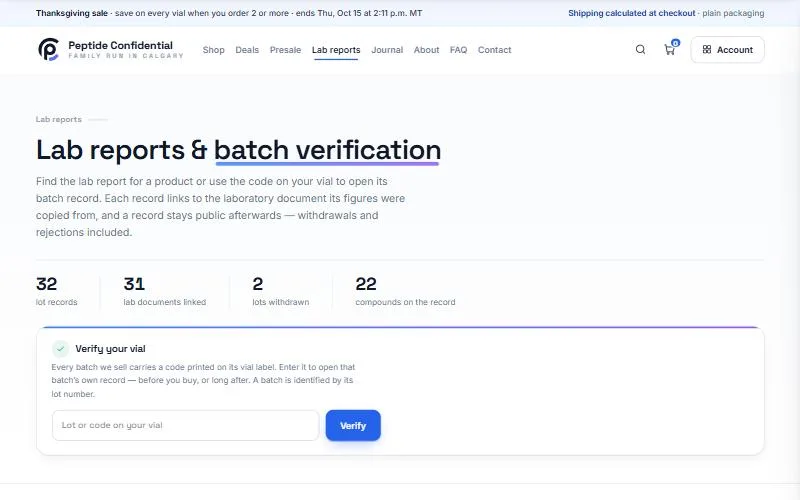This screenshot has width=800, height=500.
Task: Click the Thanksgiving sale banner text
Action: pos(229,13)
